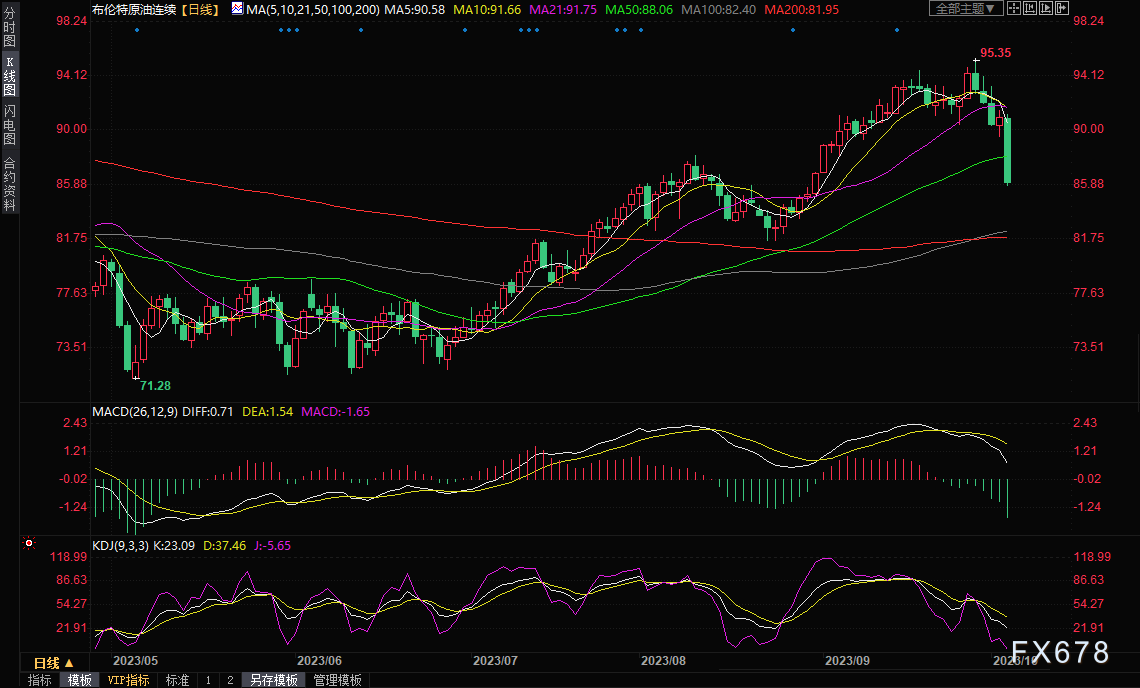Select the K线图 sidebar view
Screen dimensions: 1140x688
[x=9, y=77]
